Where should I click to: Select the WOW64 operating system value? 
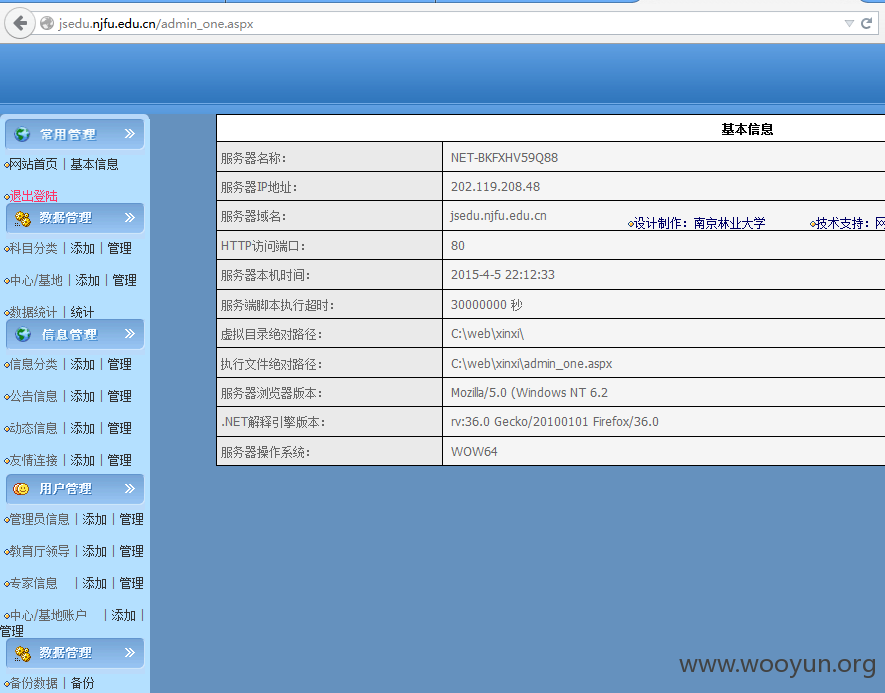click(474, 451)
